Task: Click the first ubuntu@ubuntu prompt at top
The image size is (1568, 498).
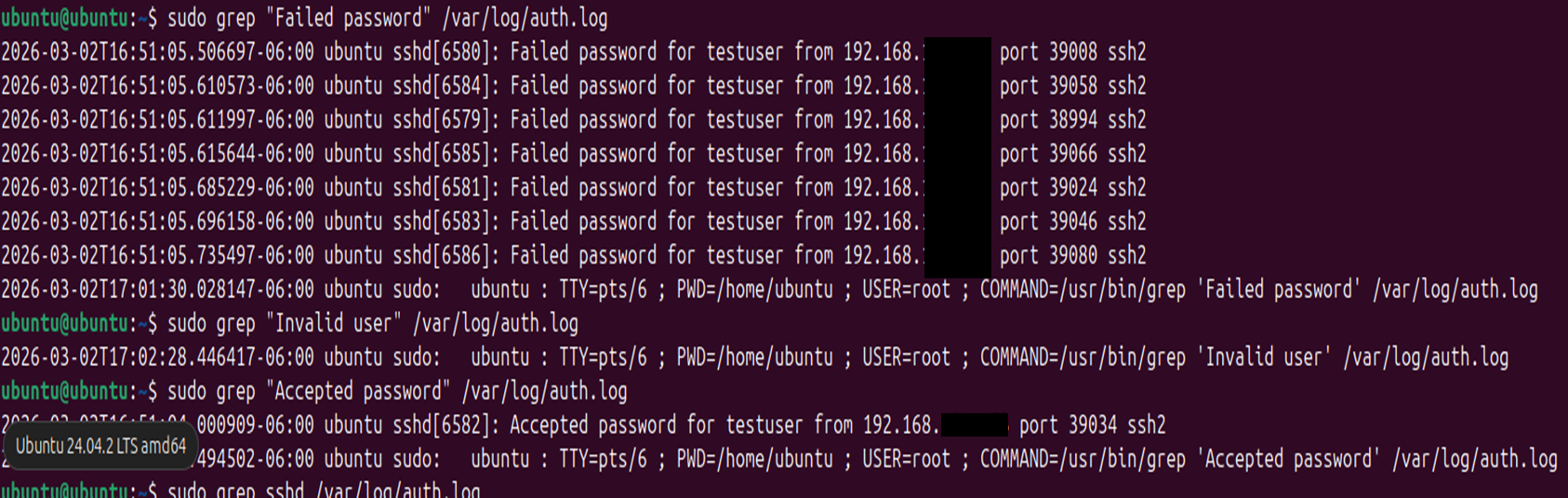Action: coord(65,18)
